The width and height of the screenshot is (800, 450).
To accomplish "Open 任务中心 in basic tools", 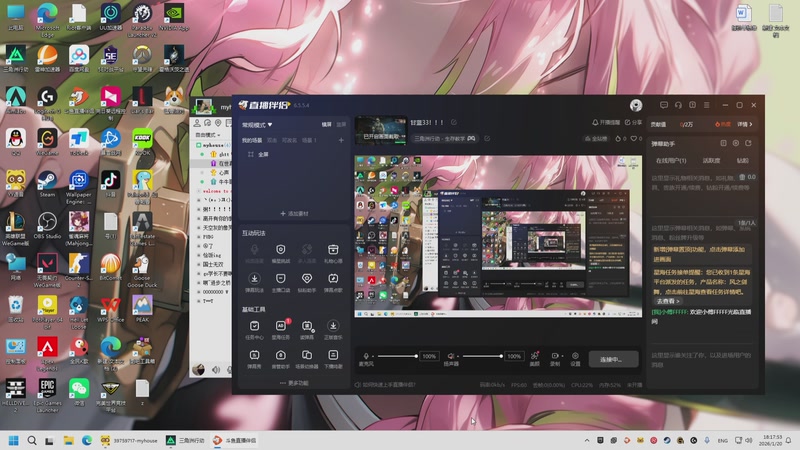I will (254, 329).
